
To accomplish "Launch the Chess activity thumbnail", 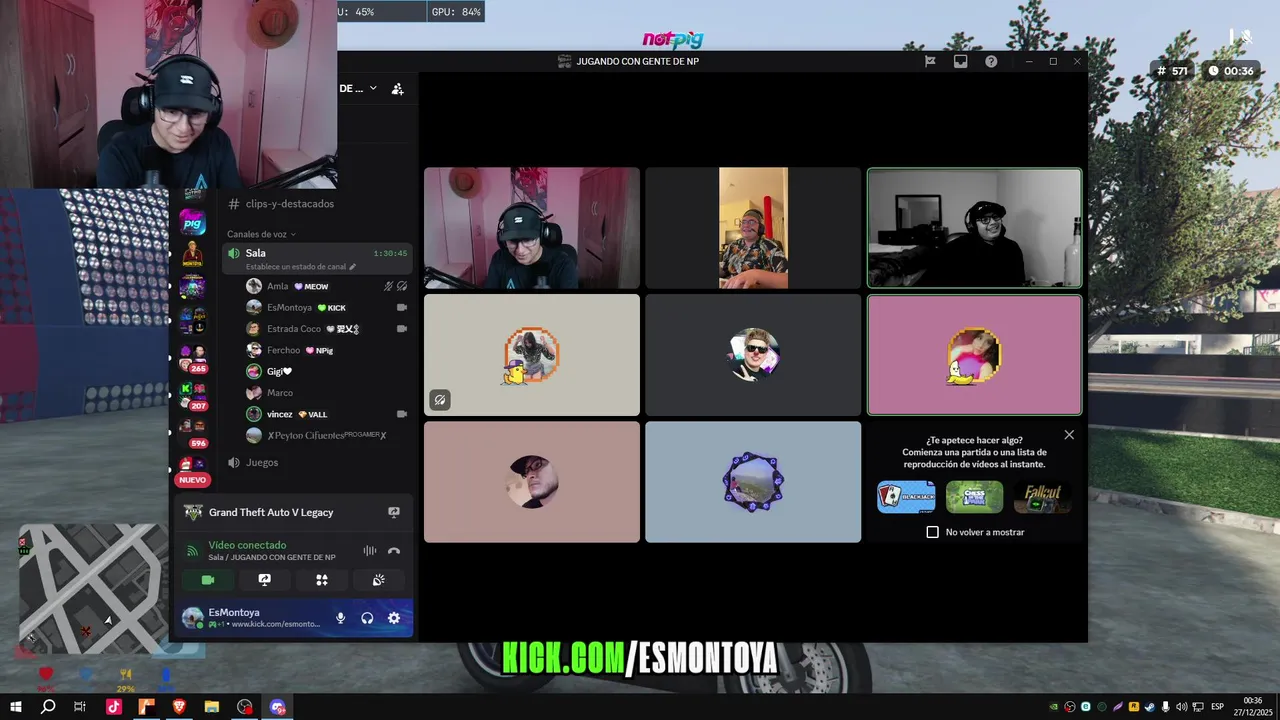I will point(974,497).
